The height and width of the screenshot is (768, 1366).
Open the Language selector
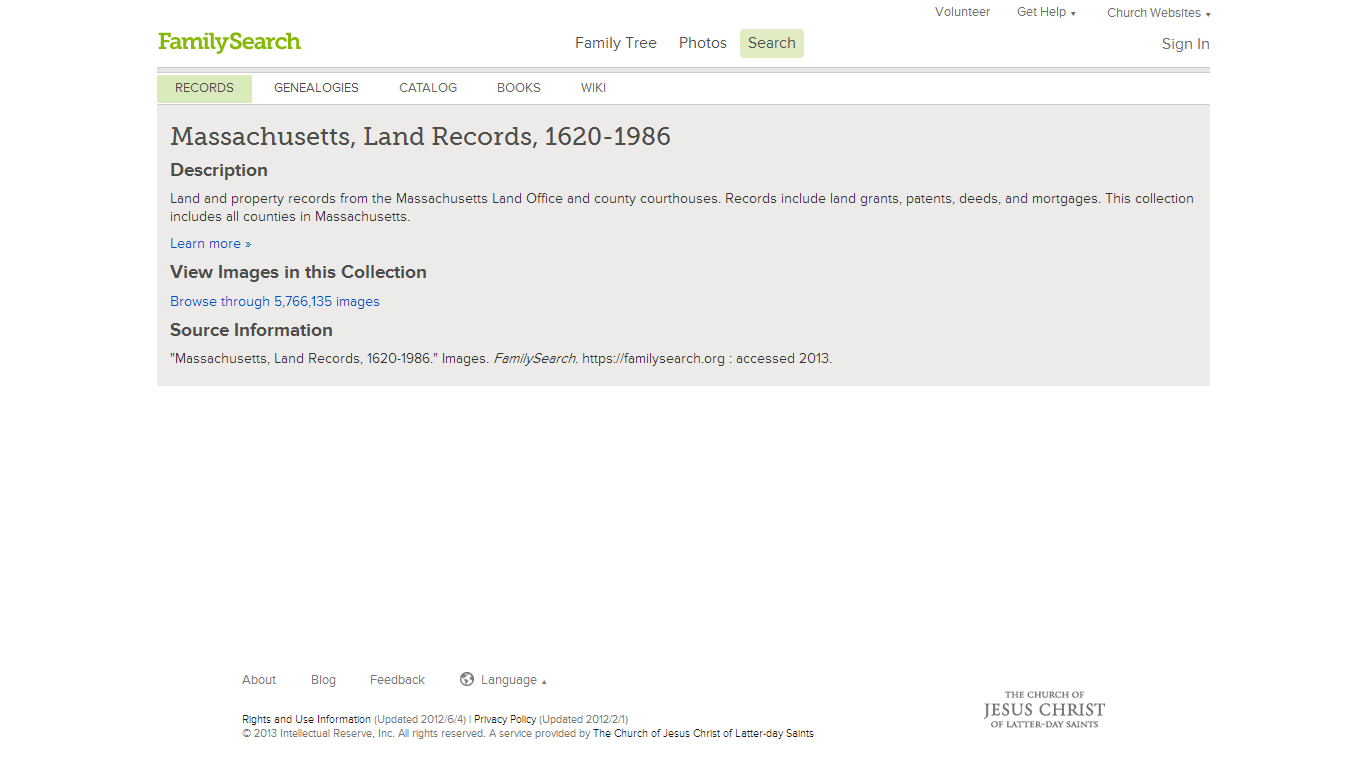point(509,679)
